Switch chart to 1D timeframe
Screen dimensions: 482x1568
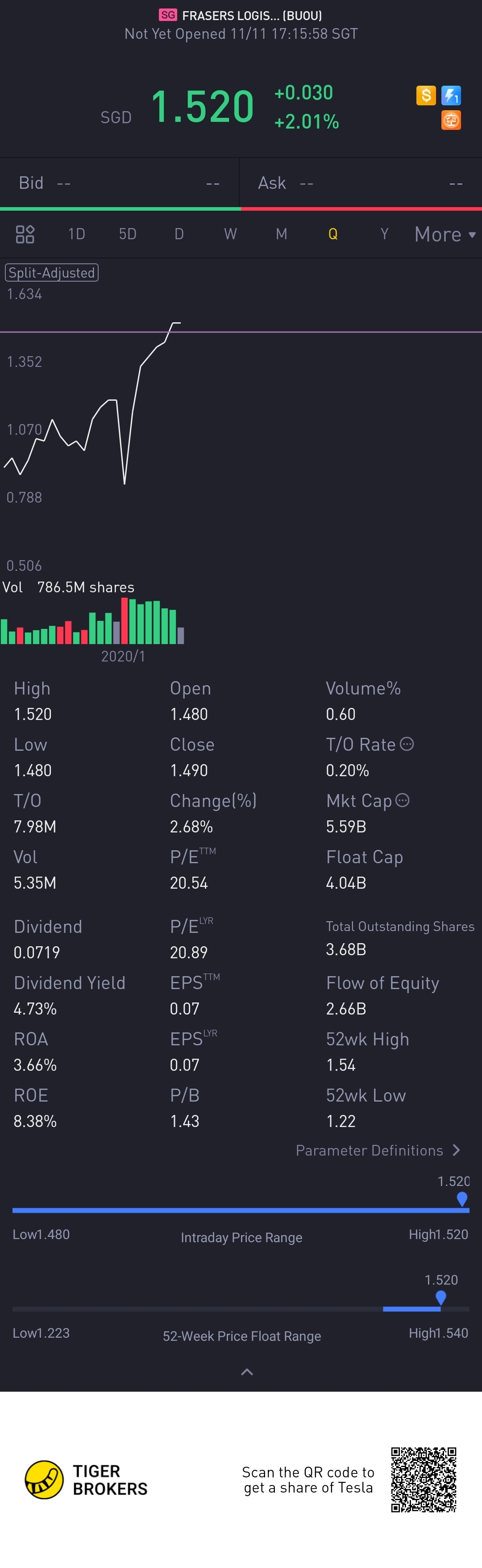click(x=77, y=234)
